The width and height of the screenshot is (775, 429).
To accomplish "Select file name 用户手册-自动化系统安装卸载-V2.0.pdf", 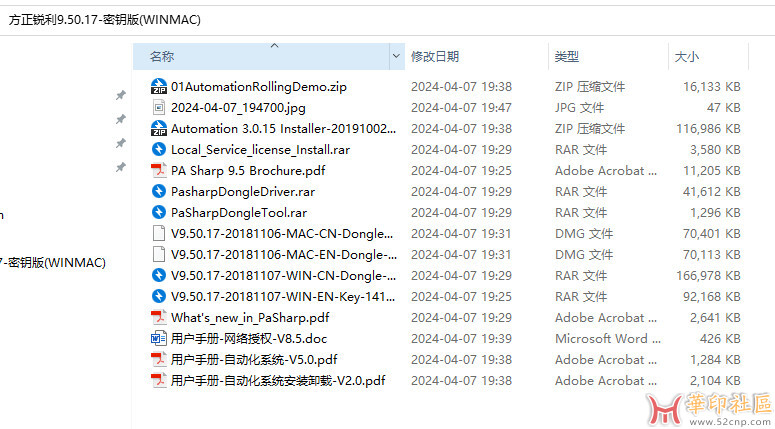I will [x=278, y=381].
